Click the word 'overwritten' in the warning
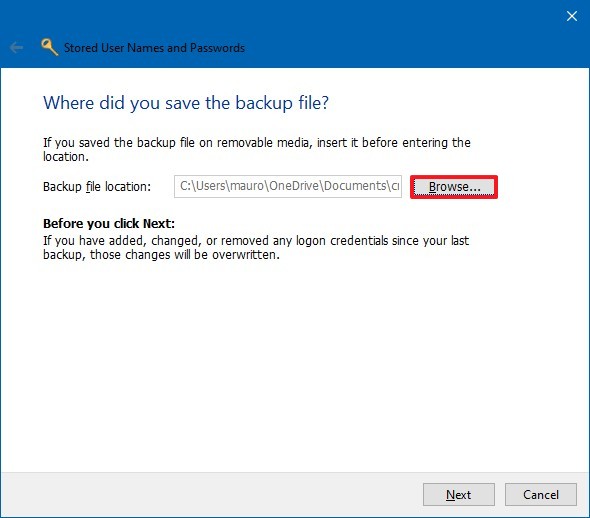Viewport: 590px width, 518px height. click(244, 255)
